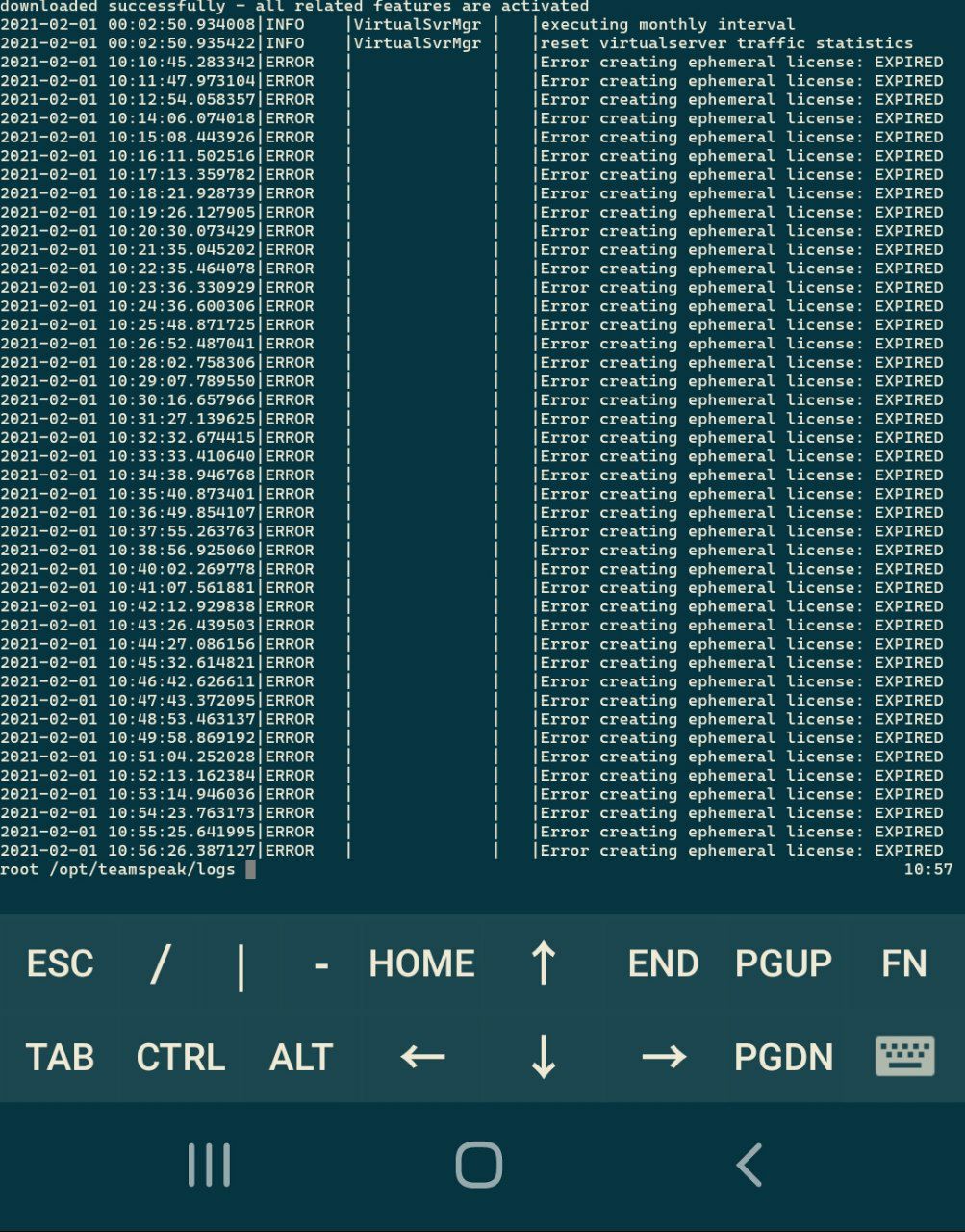Insert a pipe character

coord(241,963)
